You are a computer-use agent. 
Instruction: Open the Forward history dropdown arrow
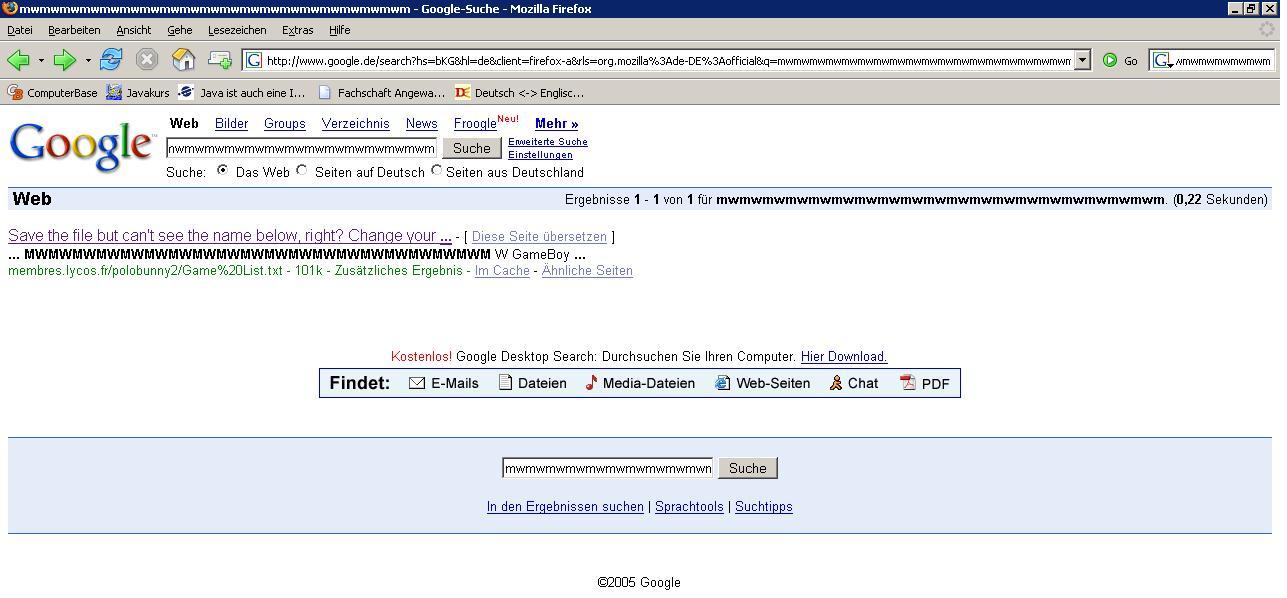[x=88, y=61]
